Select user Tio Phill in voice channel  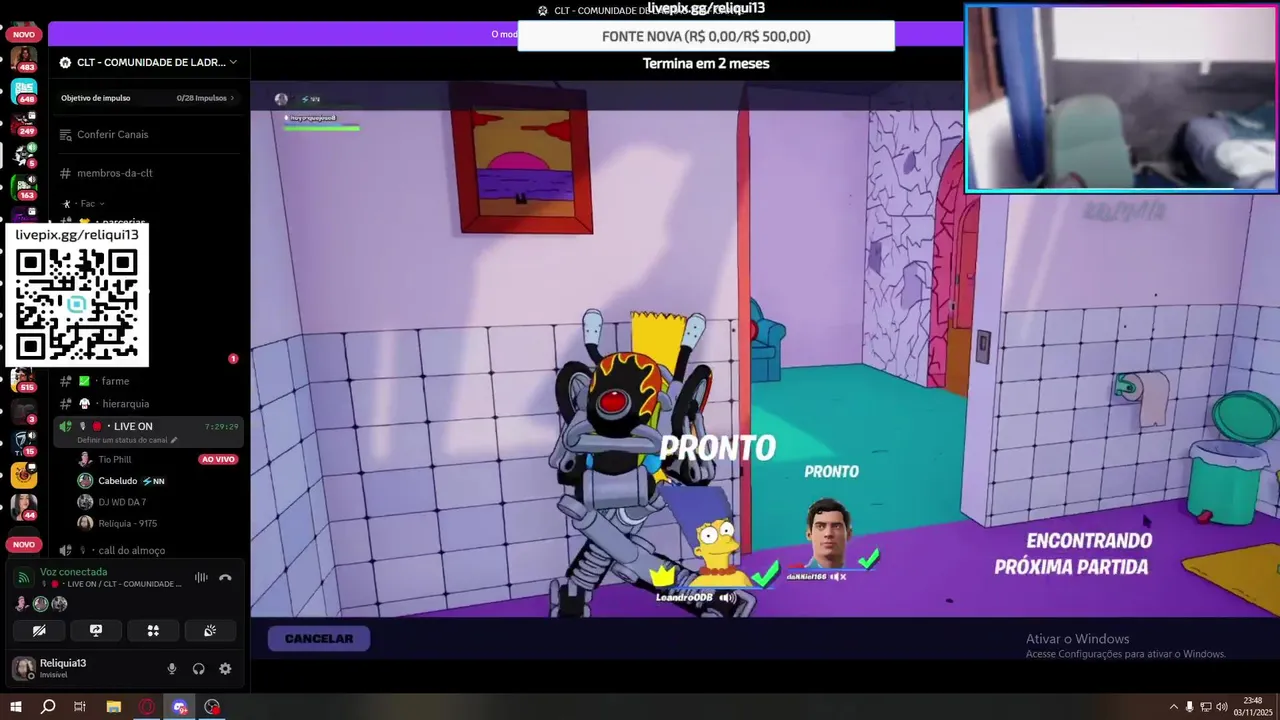(115, 459)
